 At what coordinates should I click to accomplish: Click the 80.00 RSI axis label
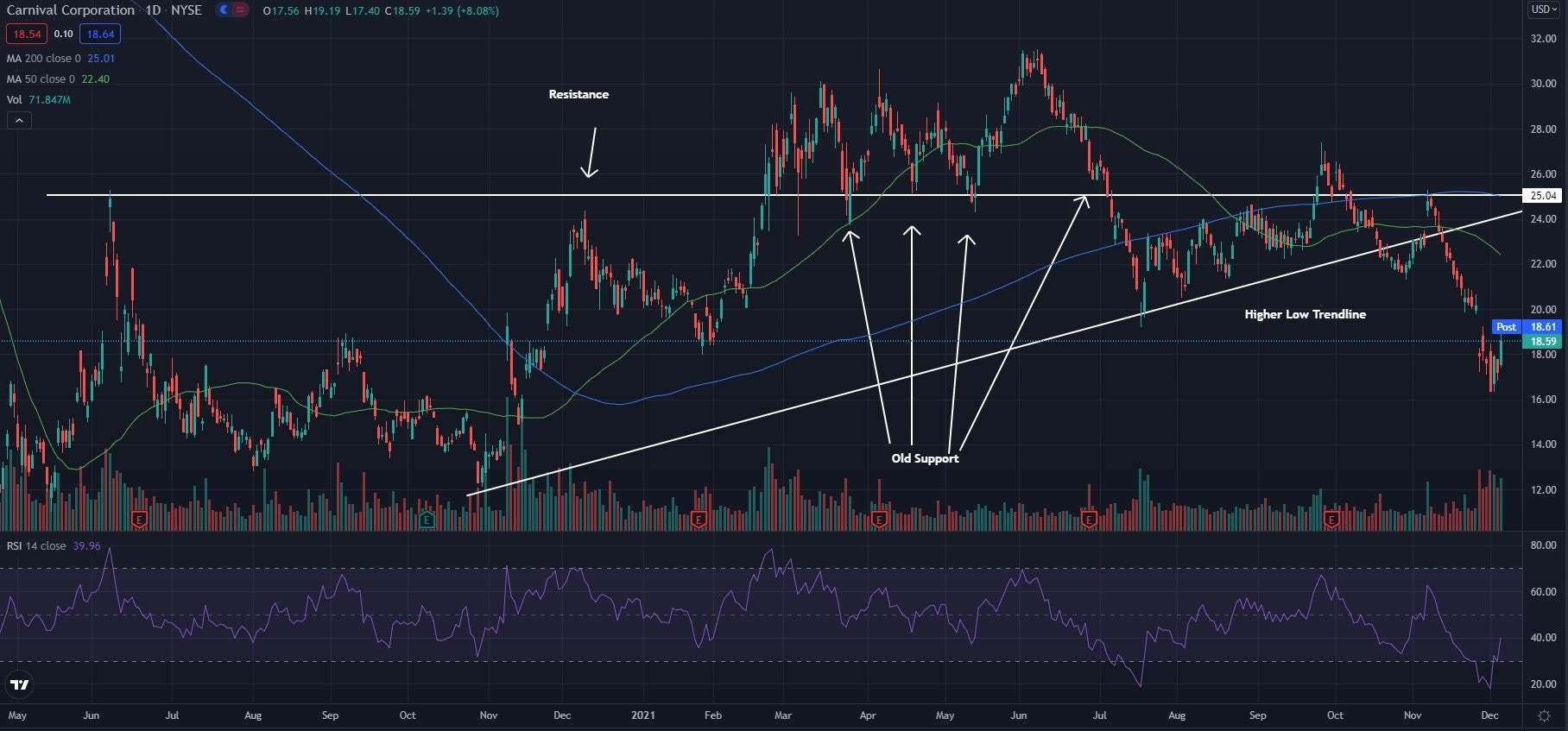coord(1543,545)
